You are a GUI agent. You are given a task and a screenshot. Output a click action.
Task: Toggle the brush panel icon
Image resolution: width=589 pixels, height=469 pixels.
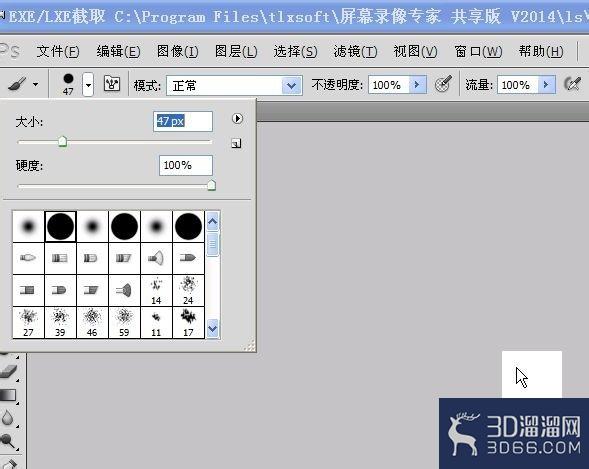pos(112,84)
